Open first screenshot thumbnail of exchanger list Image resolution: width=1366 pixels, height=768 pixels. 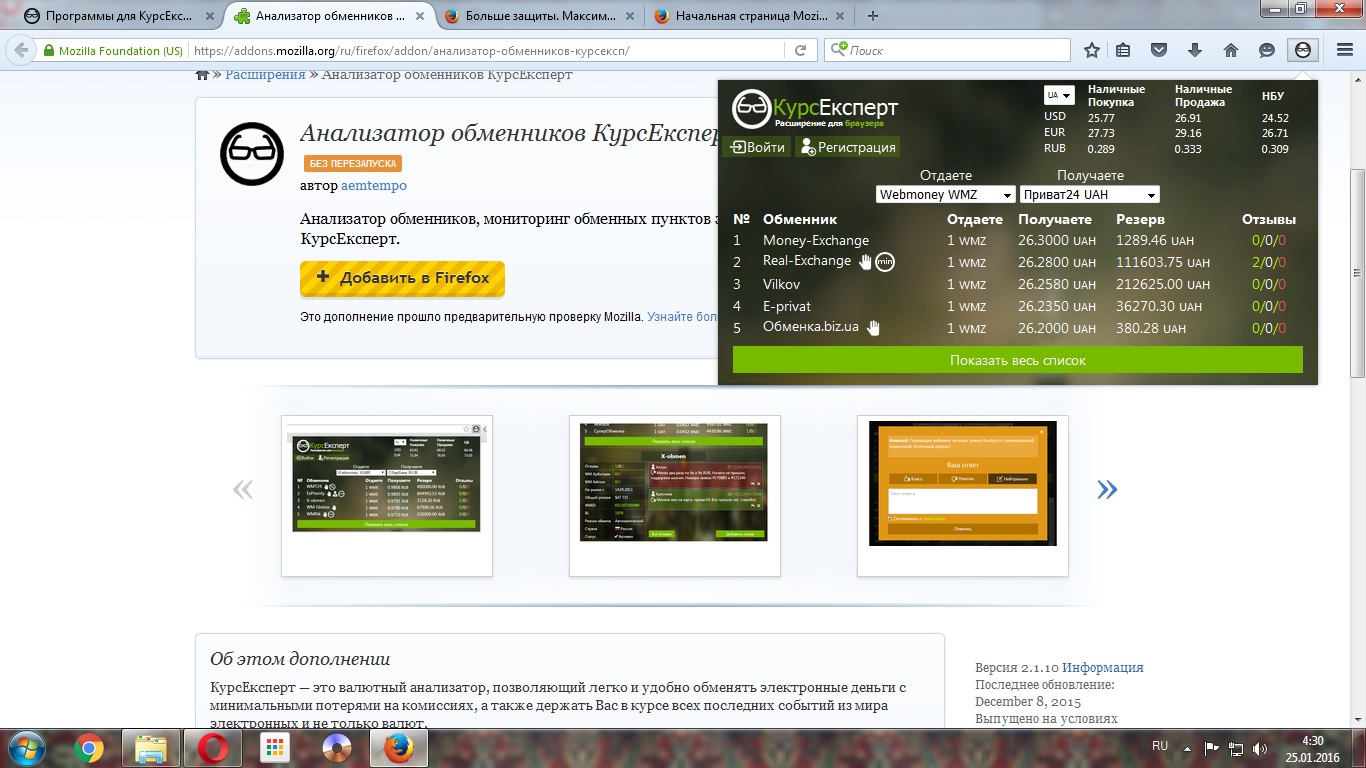tap(387, 496)
